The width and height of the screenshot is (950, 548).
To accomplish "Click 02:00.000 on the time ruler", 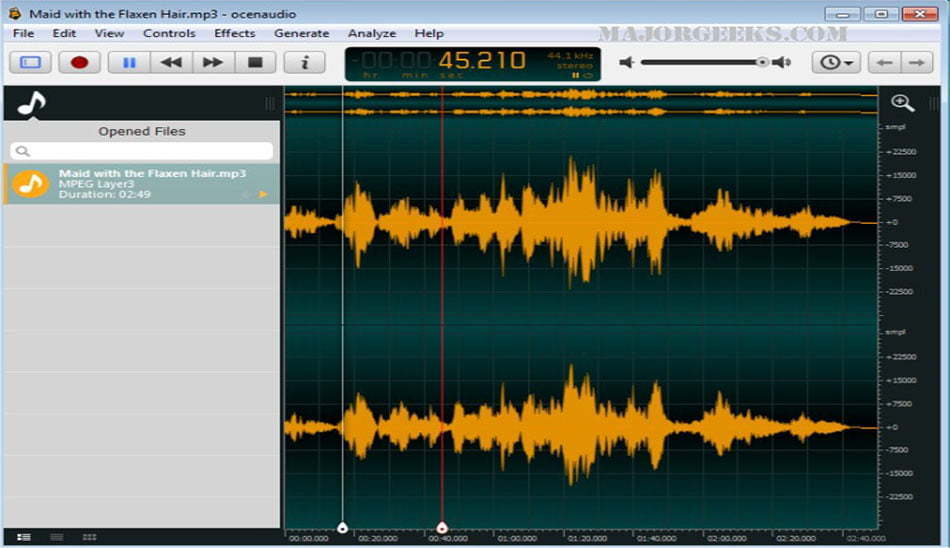I will point(727,538).
